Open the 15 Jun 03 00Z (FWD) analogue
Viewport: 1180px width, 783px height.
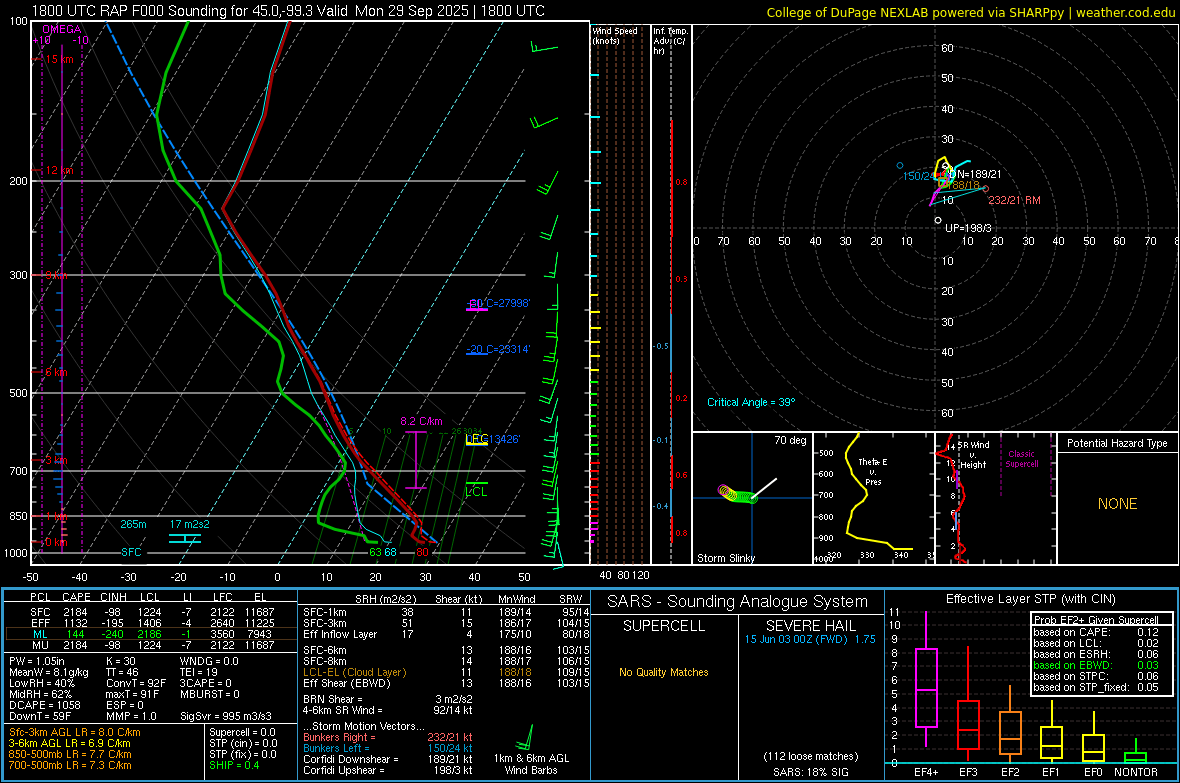[x=810, y=639]
